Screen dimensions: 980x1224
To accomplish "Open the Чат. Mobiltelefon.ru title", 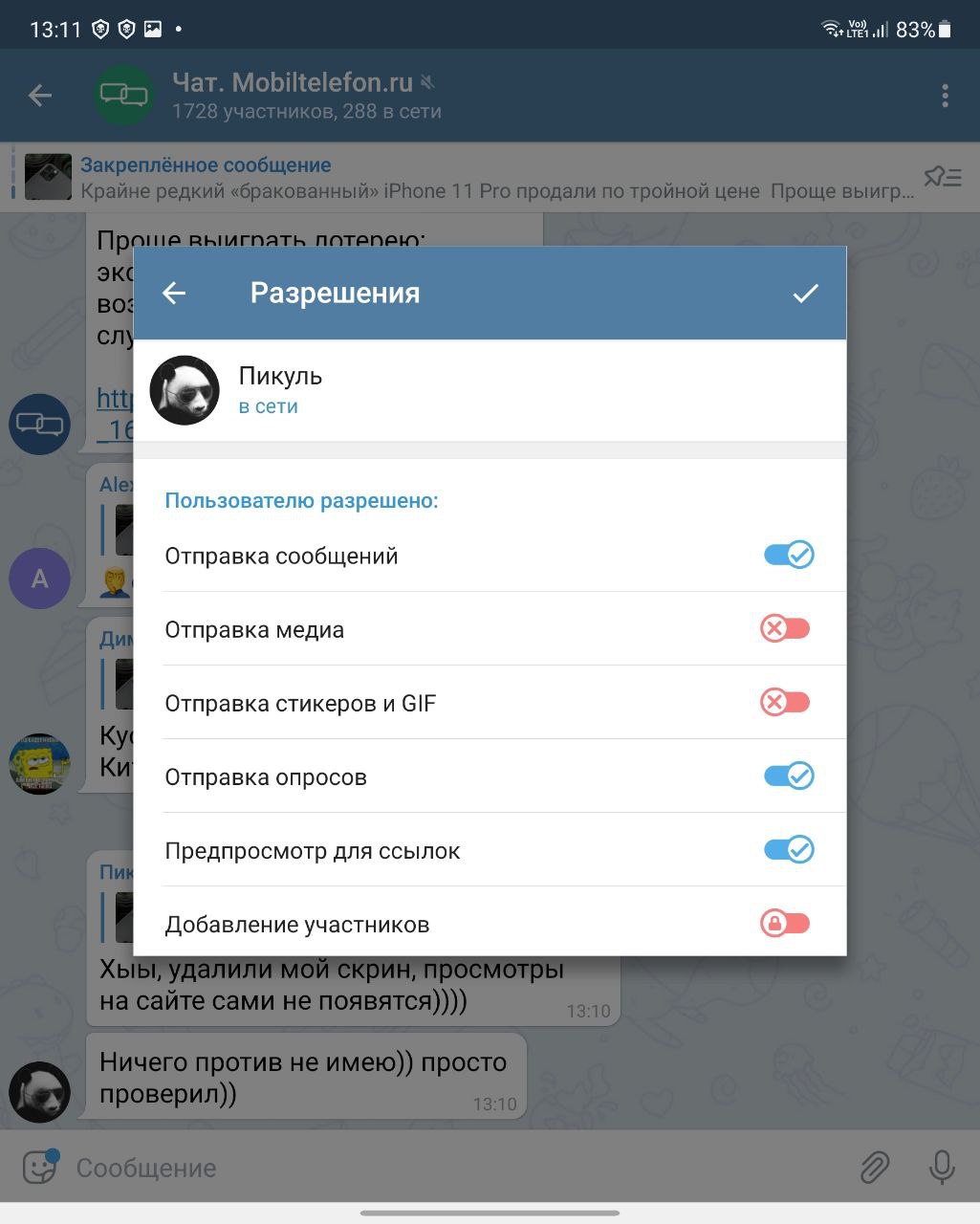I will point(293,83).
